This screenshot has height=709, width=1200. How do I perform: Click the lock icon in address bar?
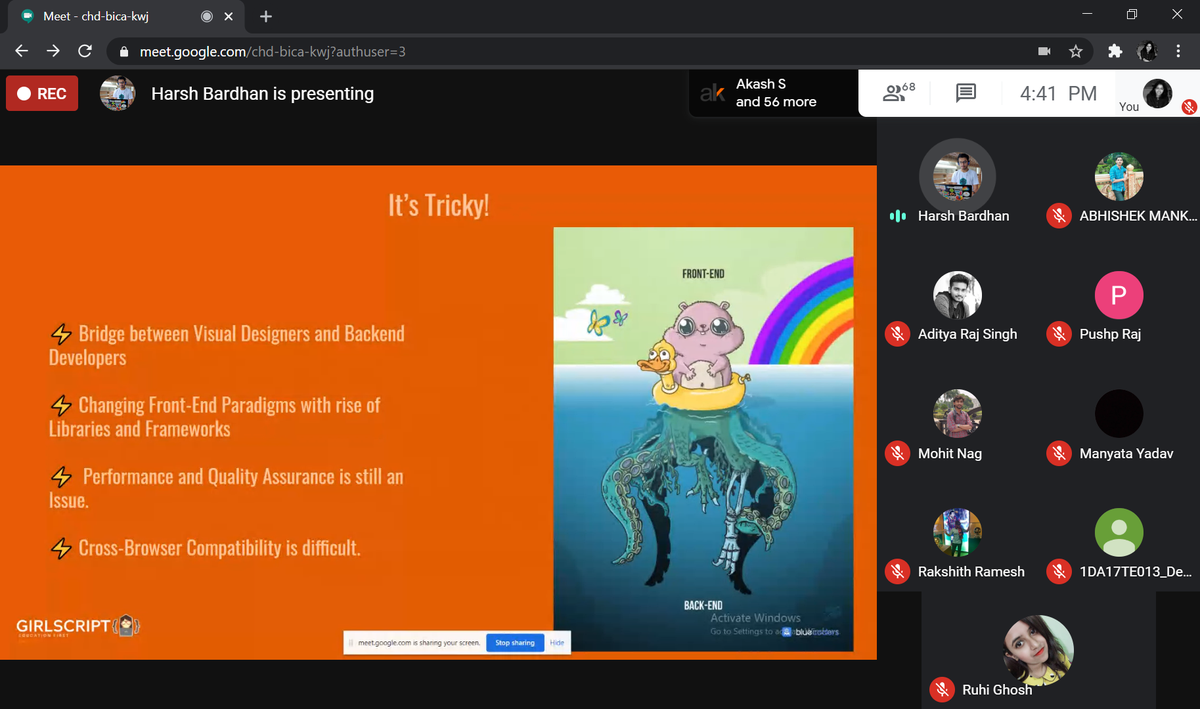124,52
